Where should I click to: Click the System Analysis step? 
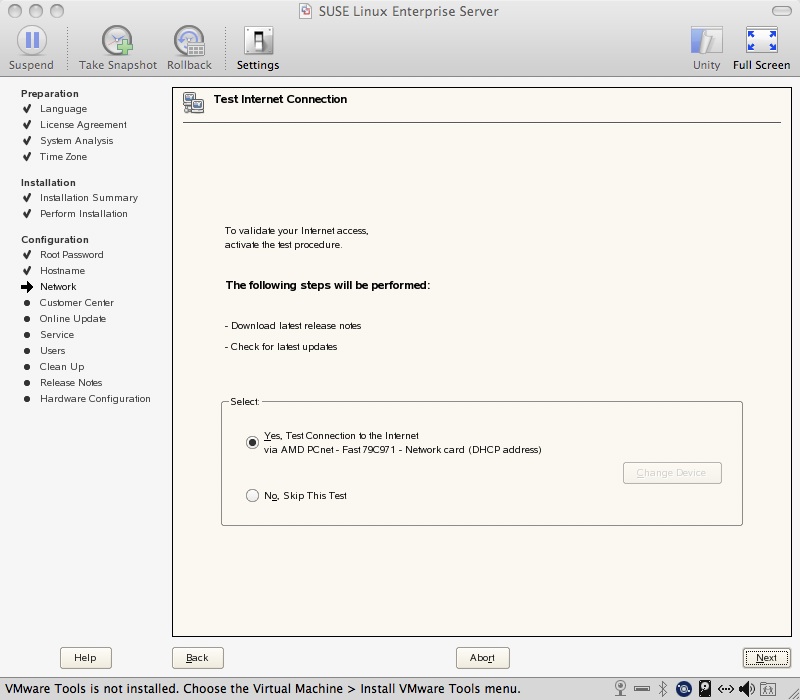pos(77,140)
